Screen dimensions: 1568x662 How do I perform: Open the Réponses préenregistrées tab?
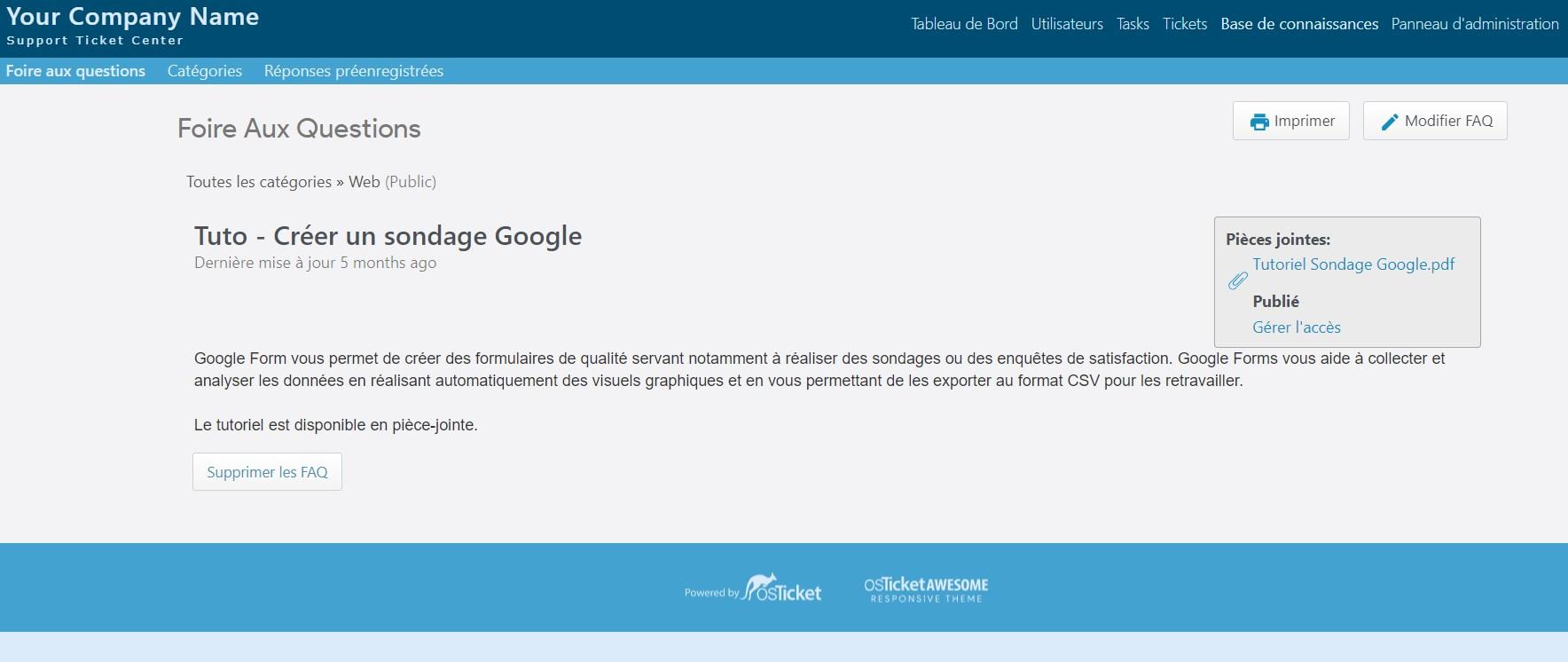click(353, 71)
